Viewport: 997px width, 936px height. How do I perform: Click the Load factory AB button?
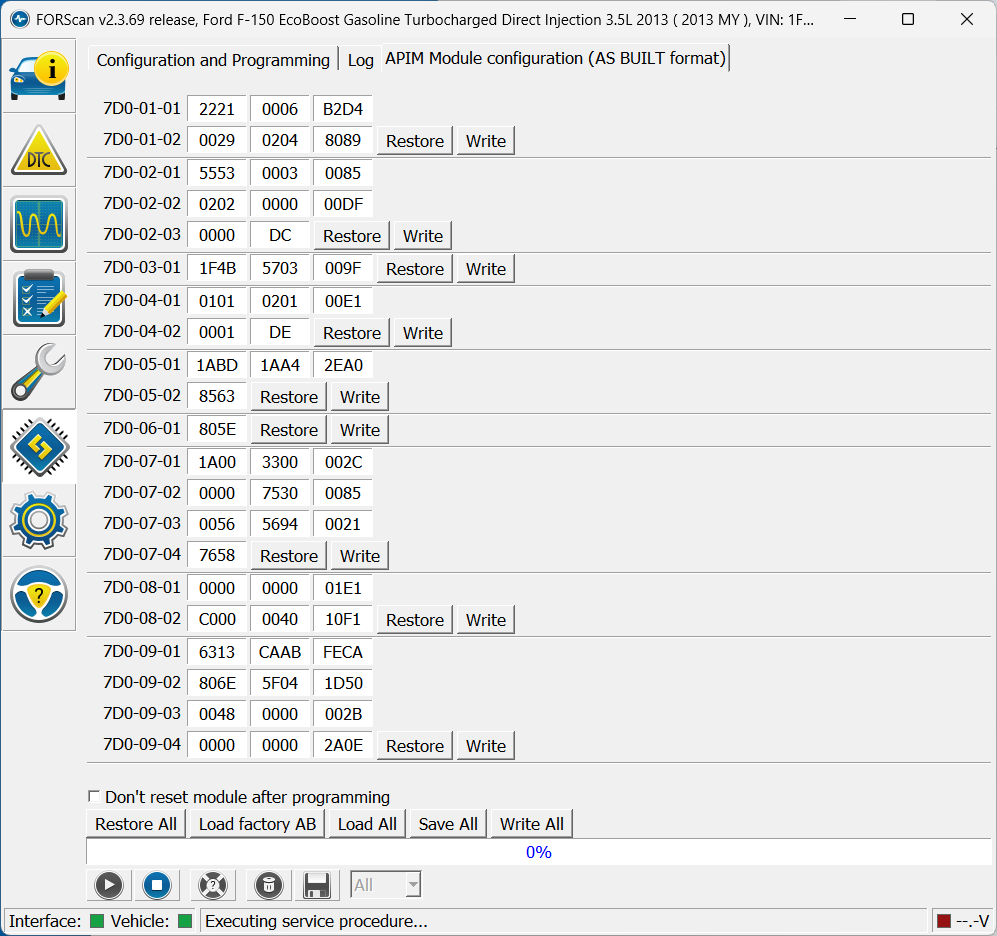click(x=257, y=824)
